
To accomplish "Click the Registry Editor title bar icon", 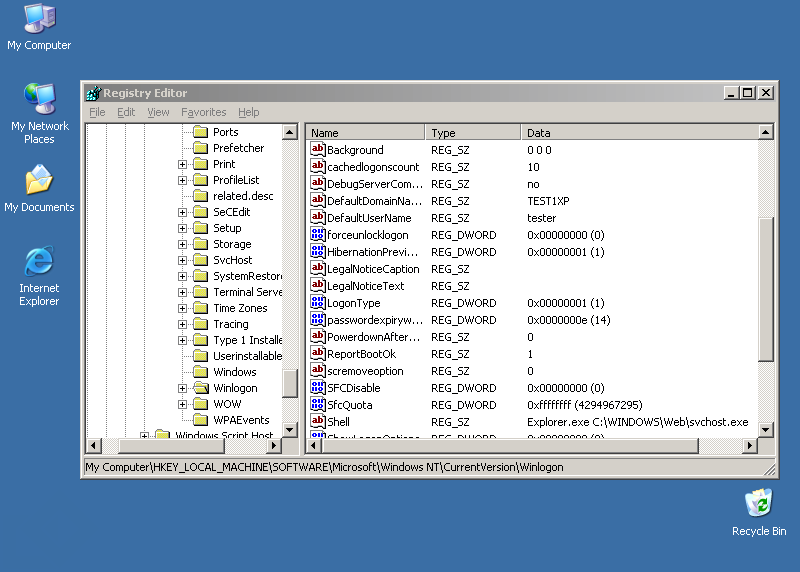I will tap(93, 93).
